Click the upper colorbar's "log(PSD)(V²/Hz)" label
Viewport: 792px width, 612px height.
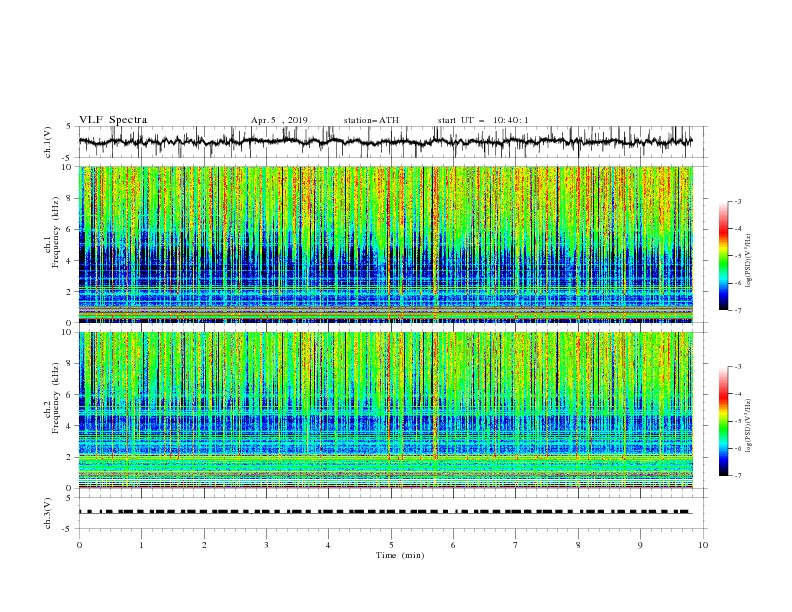coord(749,261)
